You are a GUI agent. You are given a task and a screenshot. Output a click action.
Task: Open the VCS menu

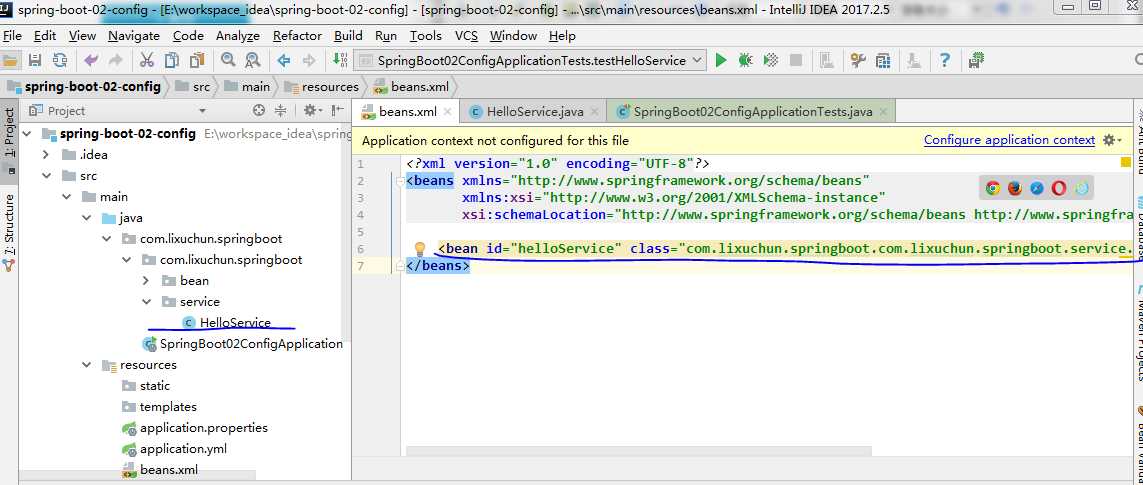(x=467, y=36)
